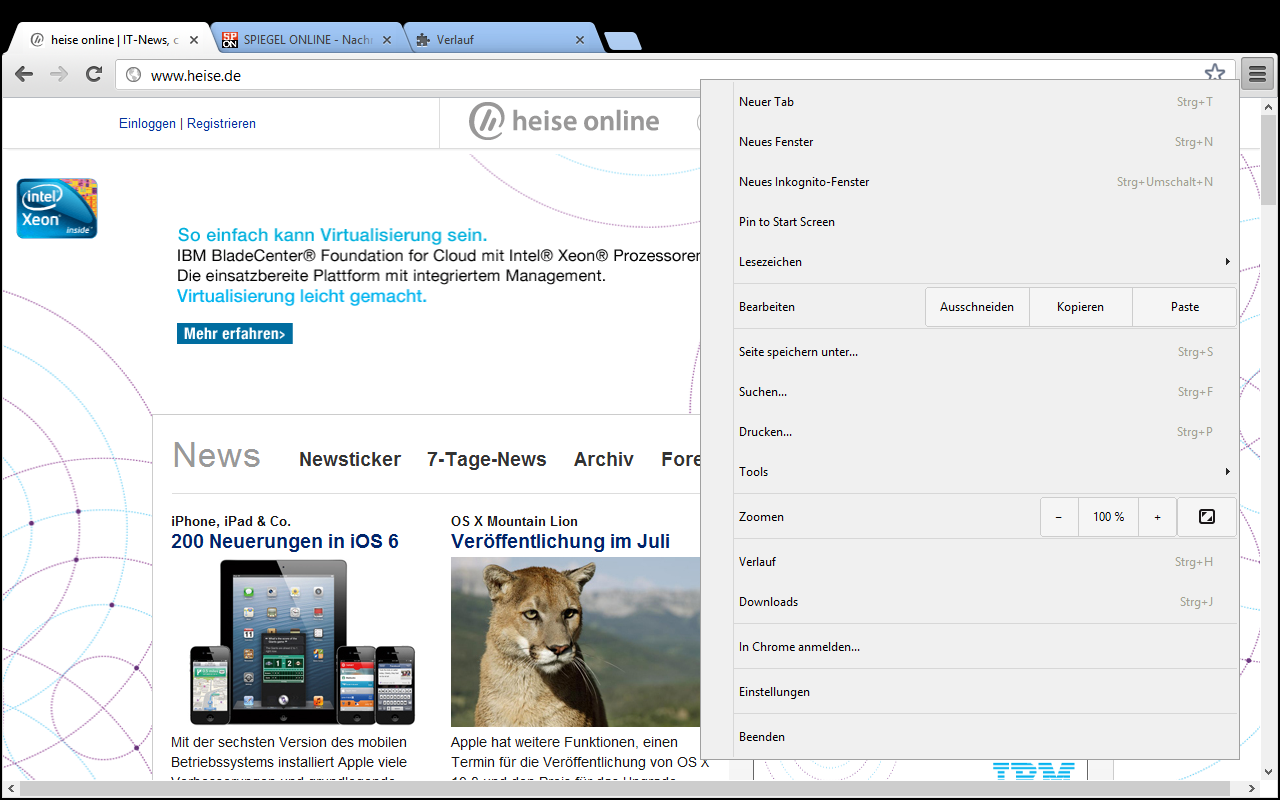The height and width of the screenshot is (800, 1280).
Task: Decrease zoom with the minus button
Action: point(1059,517)
